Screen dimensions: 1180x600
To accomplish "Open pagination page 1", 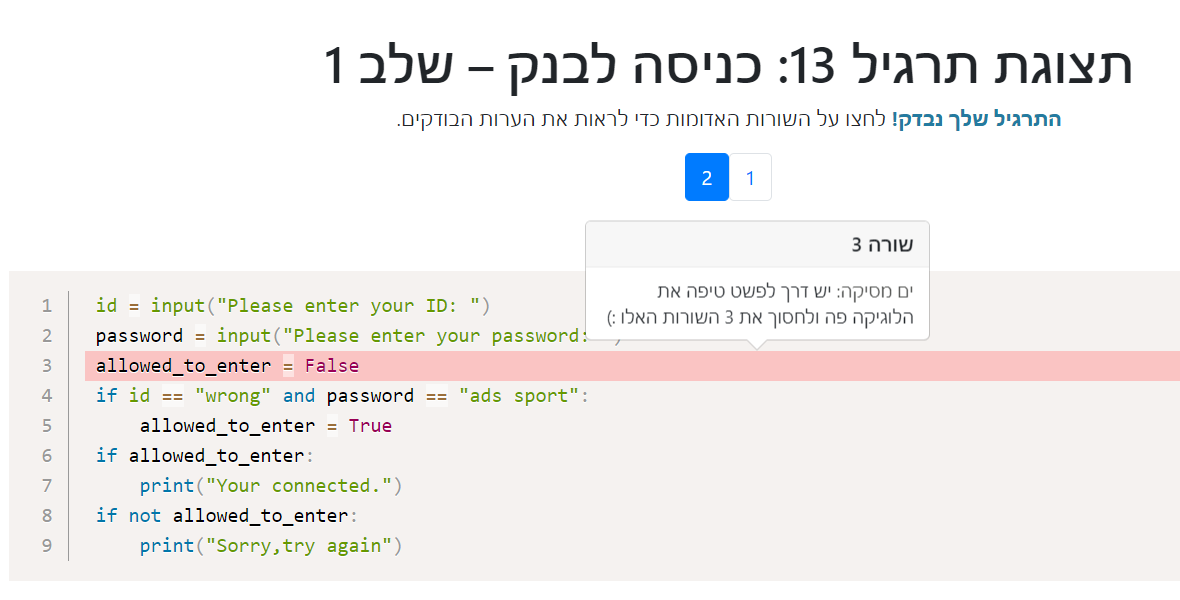I will pyautogui.click(x=750, y=178).
